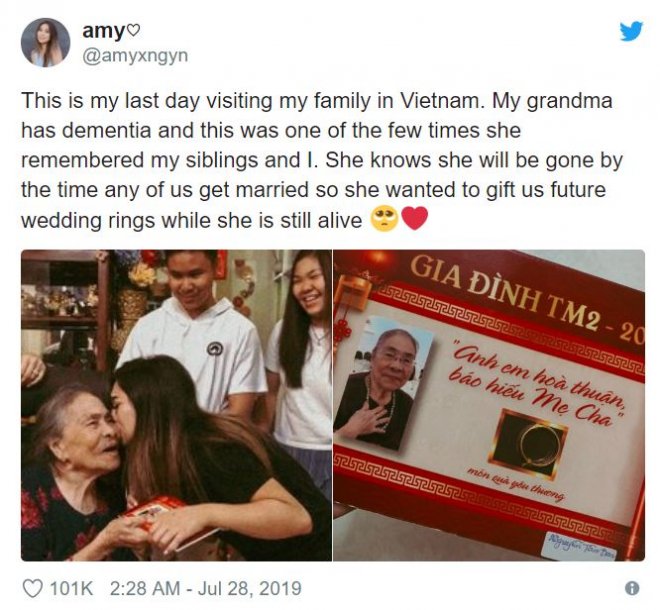Viewport: 660px width, 610px height.
Task: Click the red gift box in grandma's hands
Action: click(x=154, y=511)
